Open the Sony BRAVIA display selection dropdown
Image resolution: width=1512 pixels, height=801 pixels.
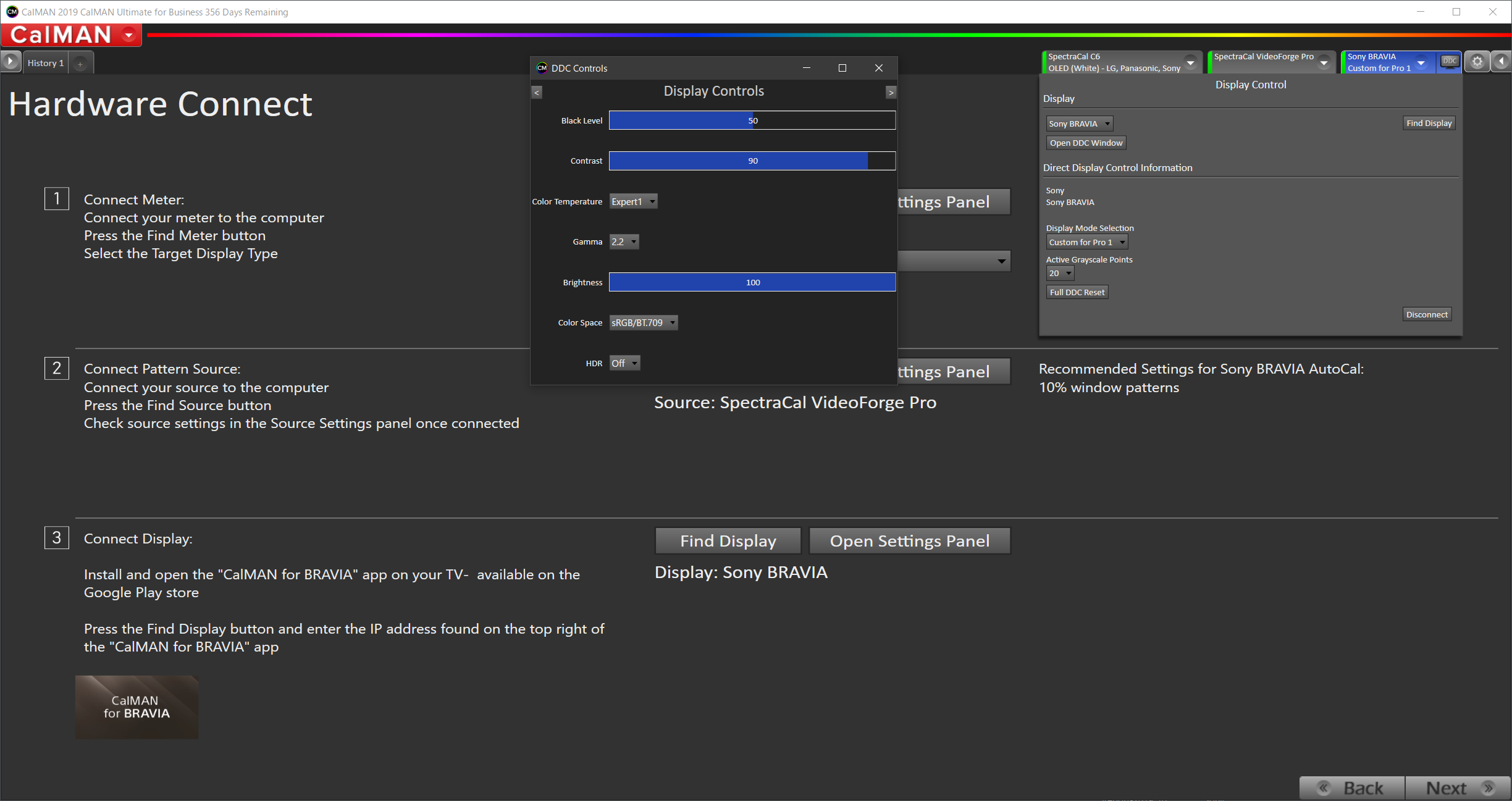tap(1079, 124)
